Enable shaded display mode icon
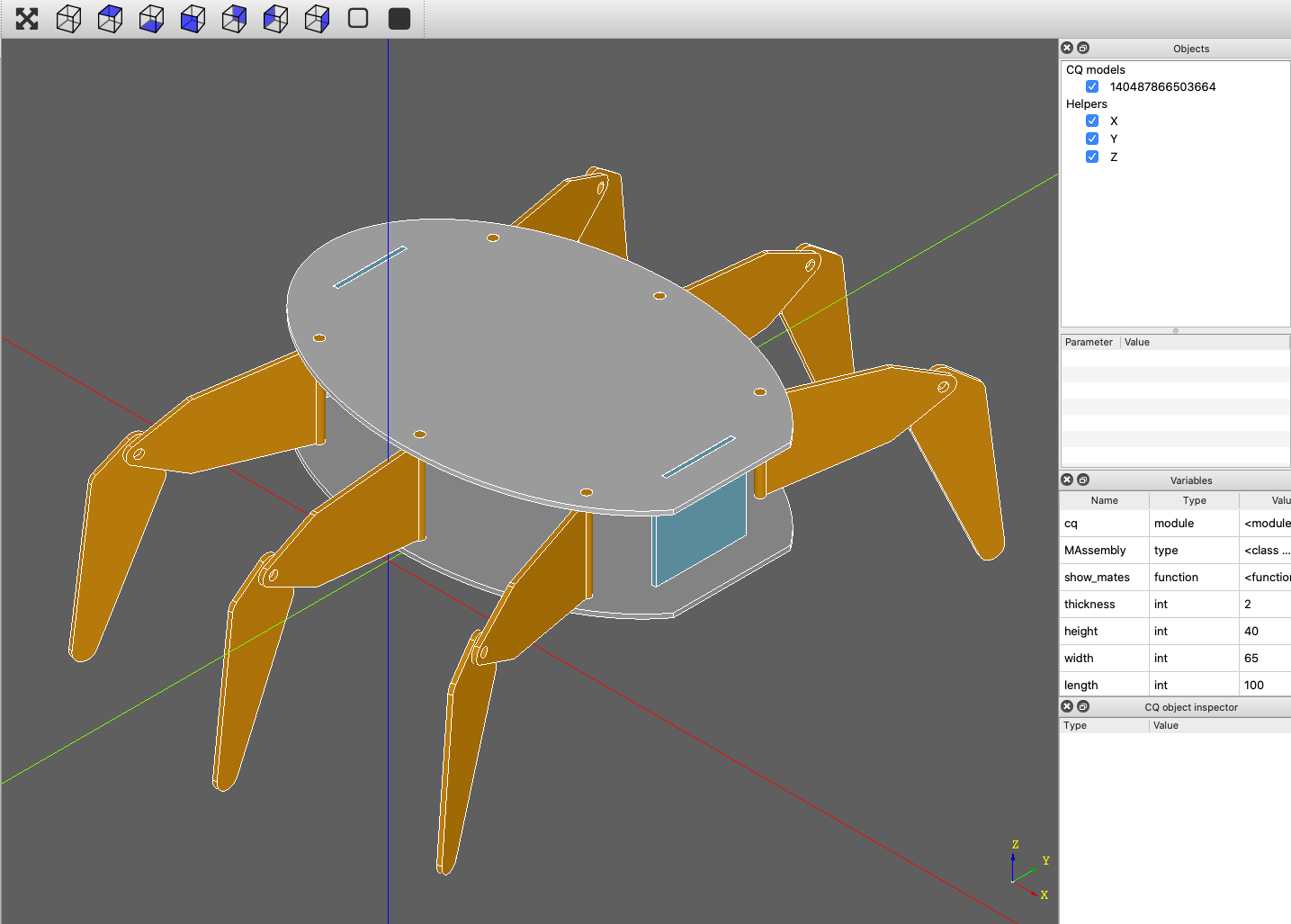1291x924 pixels. (399, 19)
